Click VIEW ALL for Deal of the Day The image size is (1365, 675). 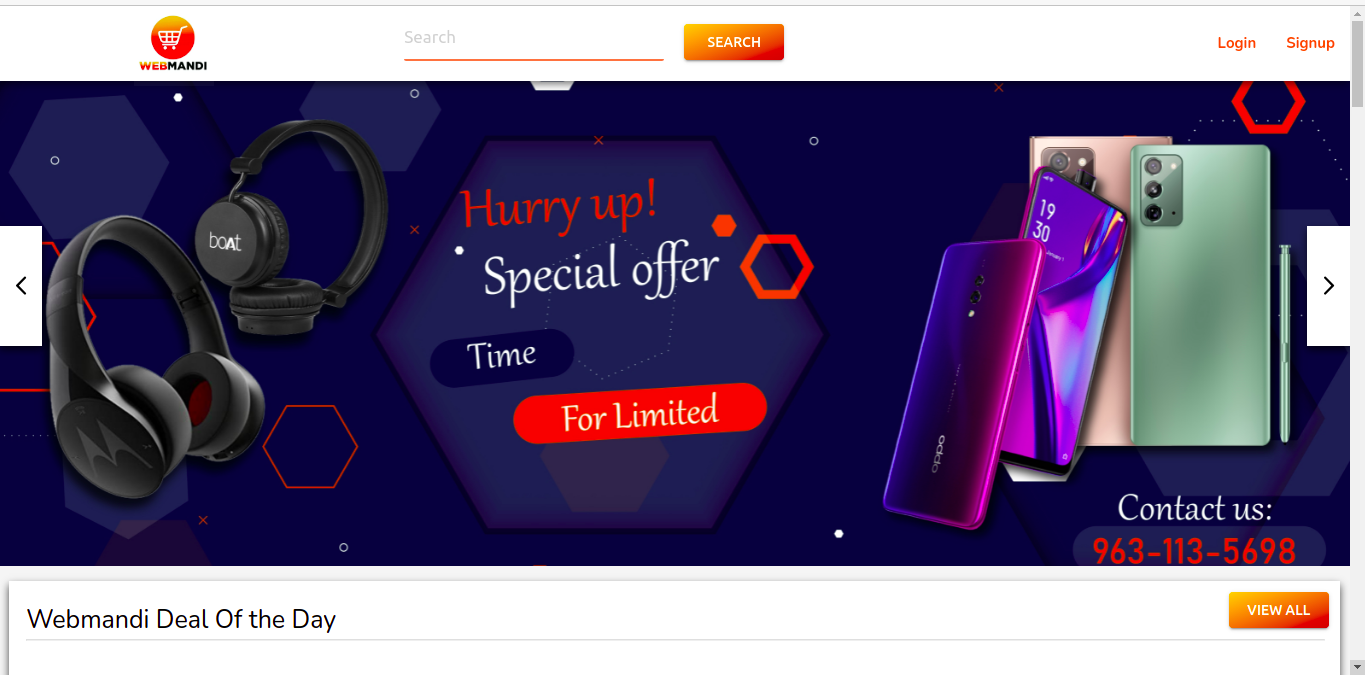1278,610
